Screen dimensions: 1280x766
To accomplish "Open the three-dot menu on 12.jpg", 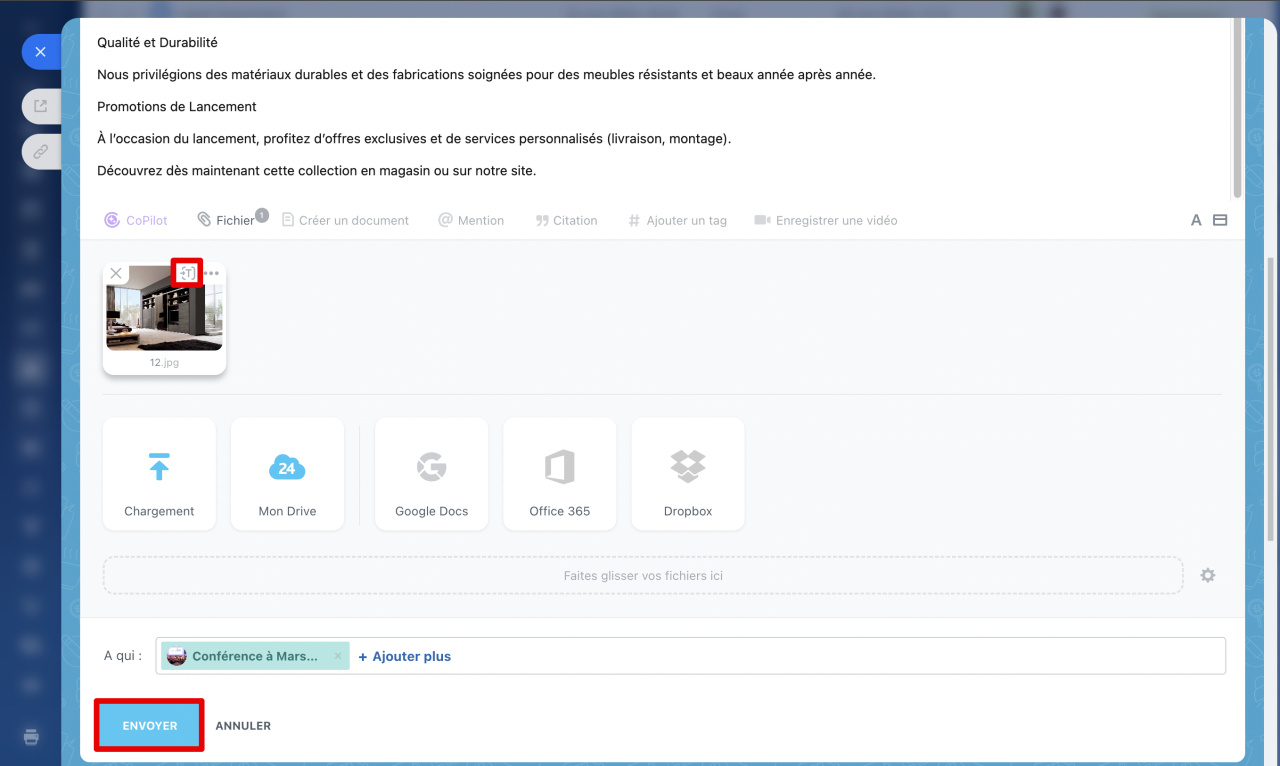I will [211, 273].
